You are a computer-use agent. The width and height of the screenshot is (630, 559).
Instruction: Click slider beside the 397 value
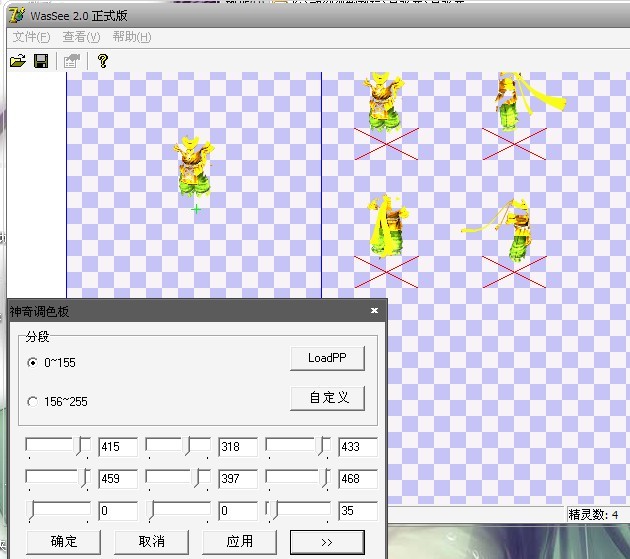[x=178, y=479]
